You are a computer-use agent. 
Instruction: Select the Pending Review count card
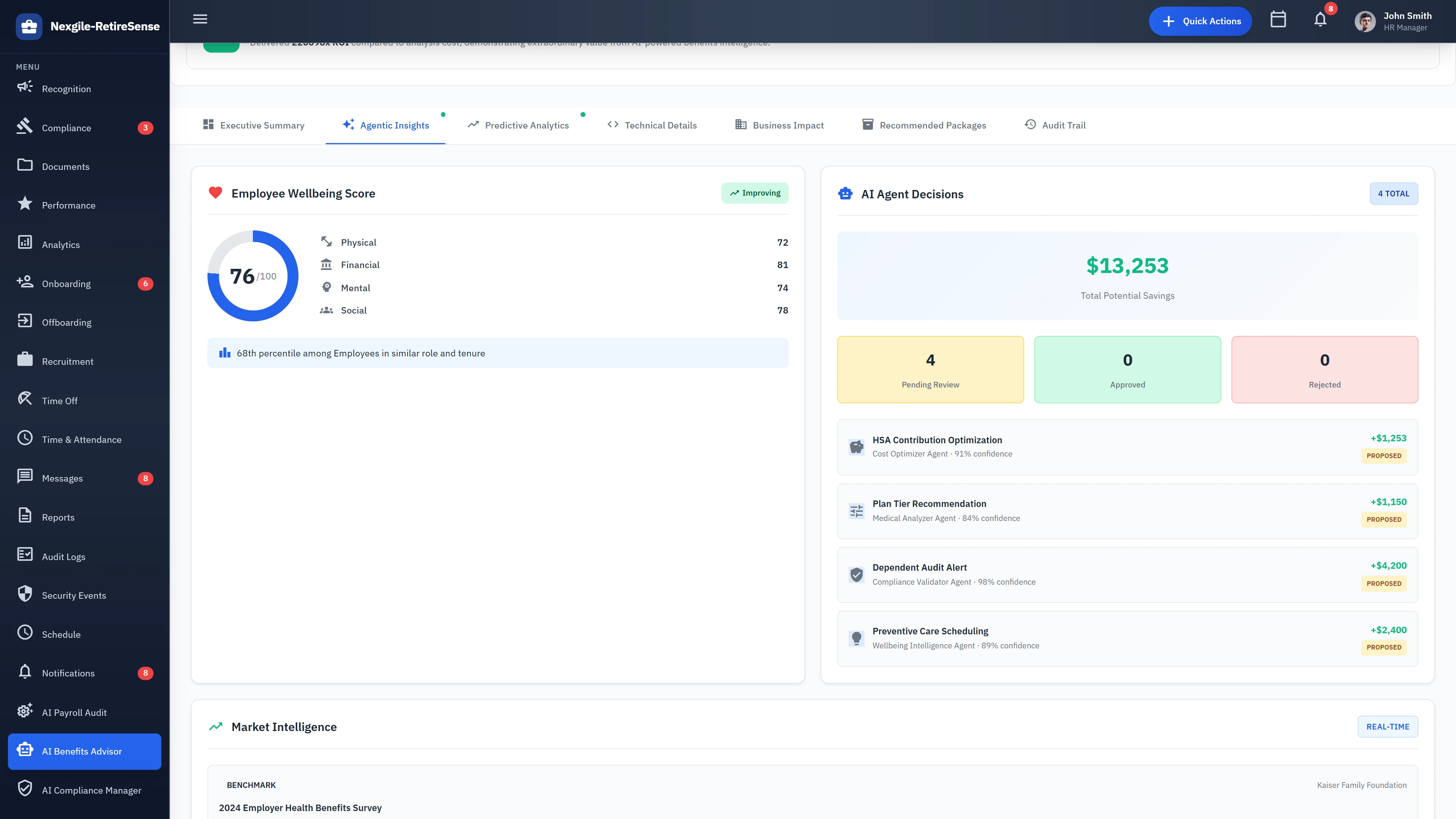point(930,369)
